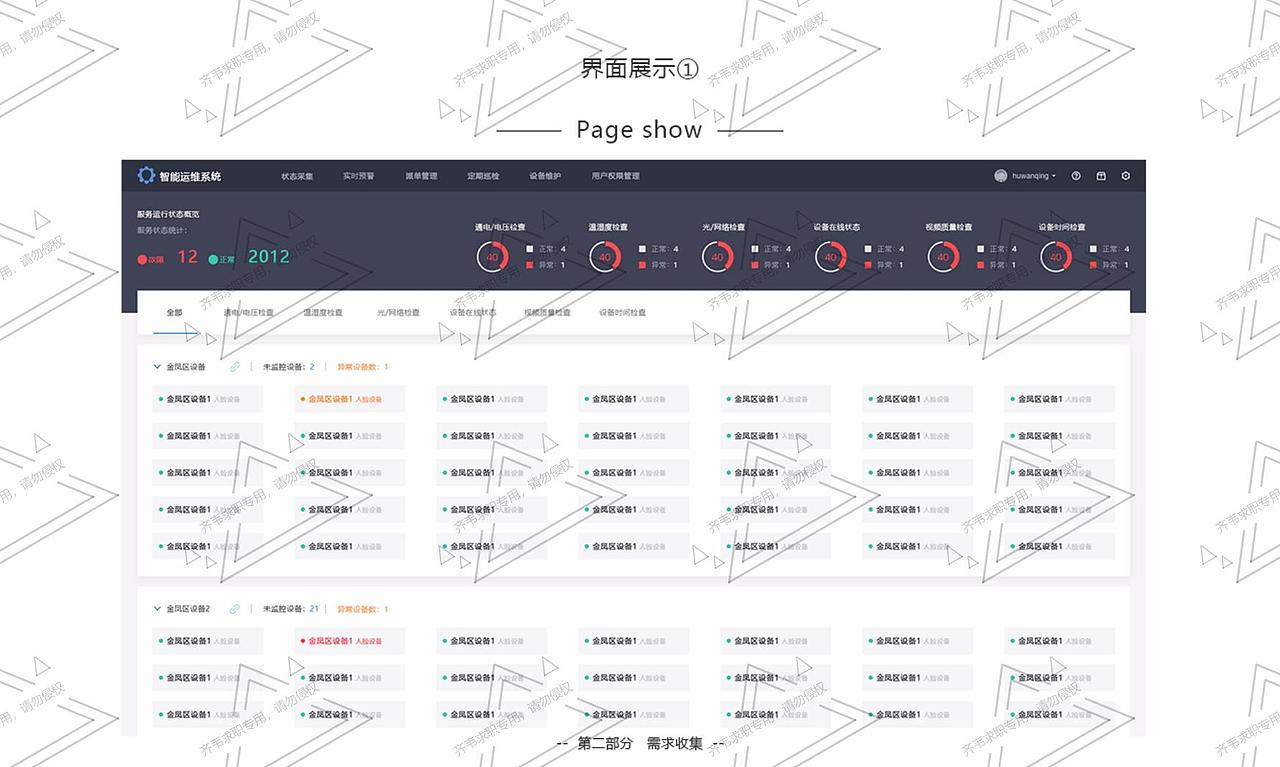The height and width of the screenshot is (767, 1280).
Task: Open the 用户权限管理 menu
Action: click(615, 176)
